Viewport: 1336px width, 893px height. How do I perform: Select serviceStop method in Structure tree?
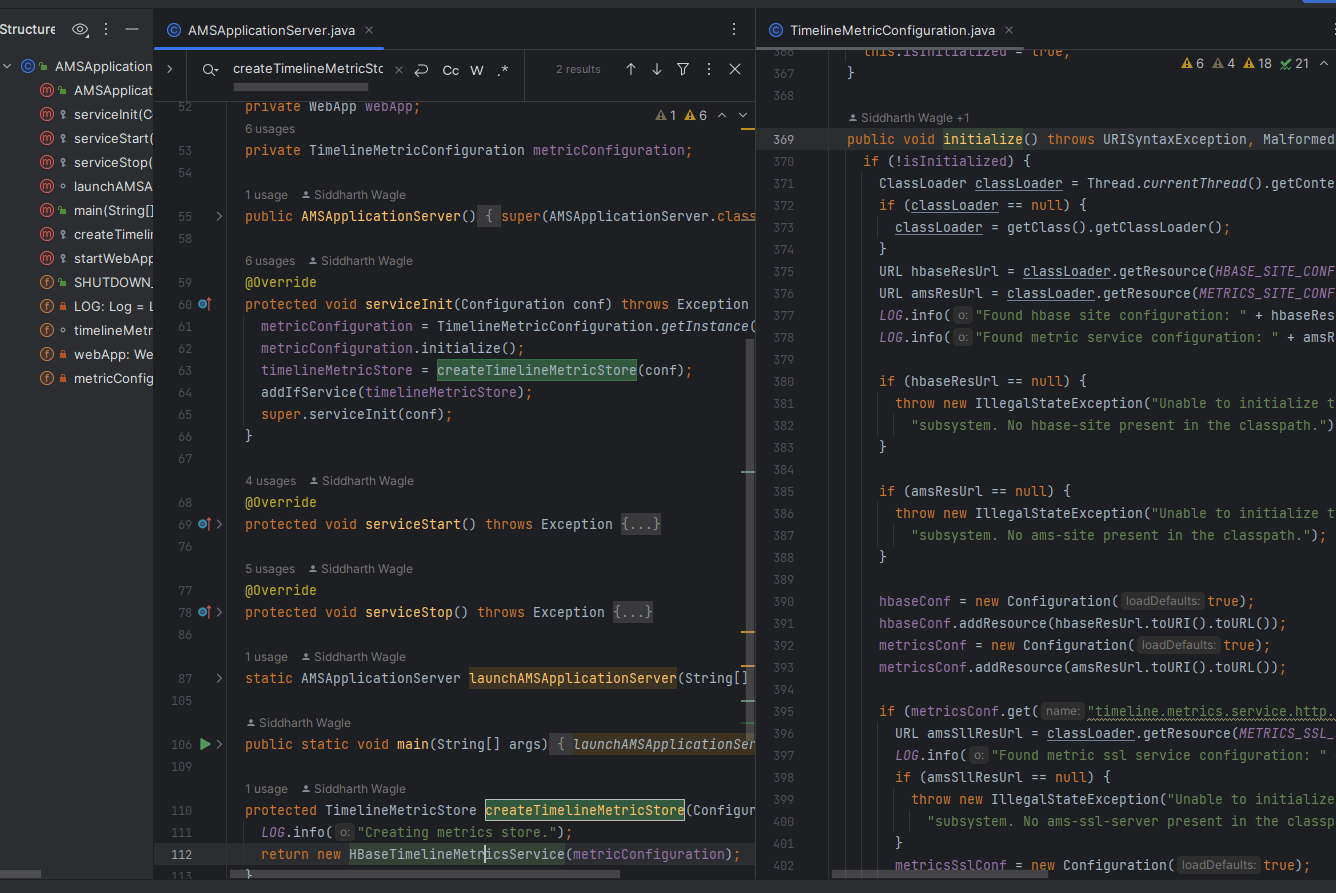click(113, 162)
